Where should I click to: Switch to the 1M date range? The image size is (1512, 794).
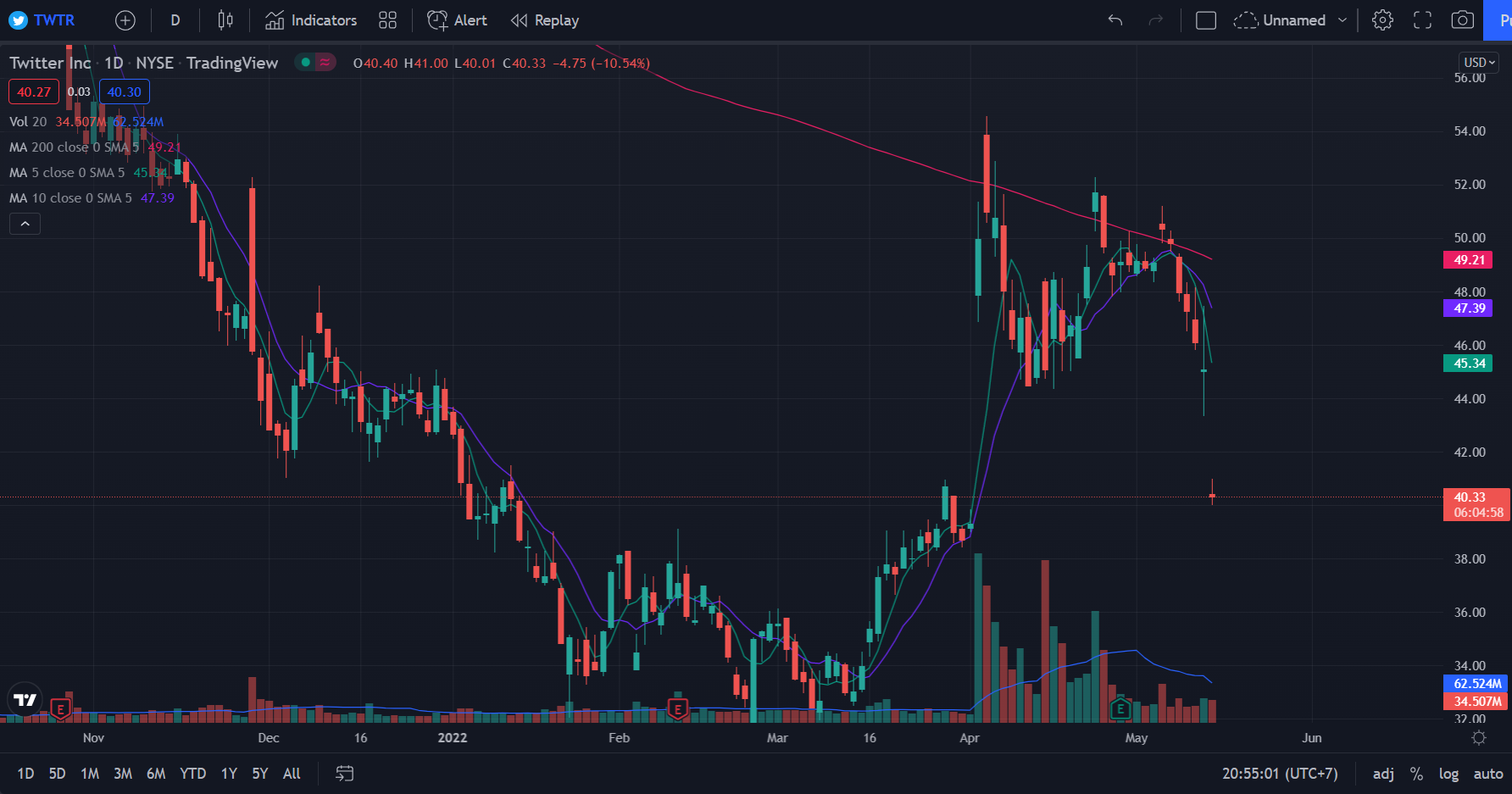coord(90,774)
